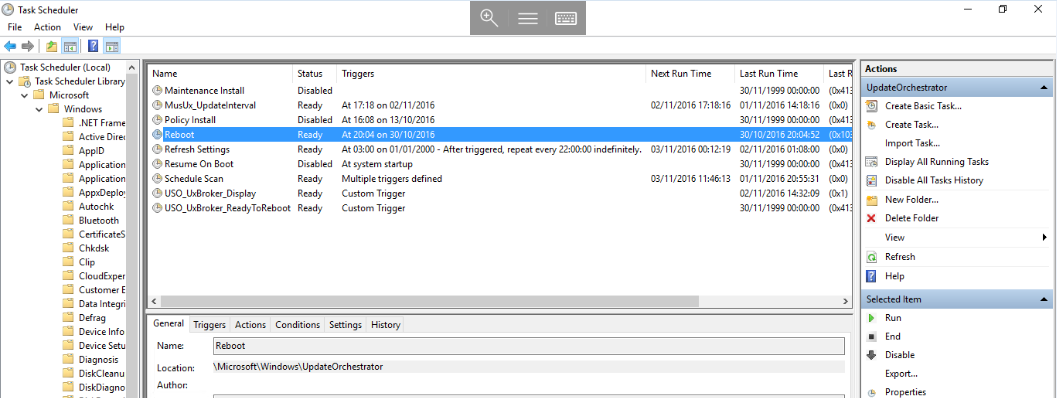Open the Action menu
The width and height of the screenshot is (1057, 398).
(x=47, y=27)
